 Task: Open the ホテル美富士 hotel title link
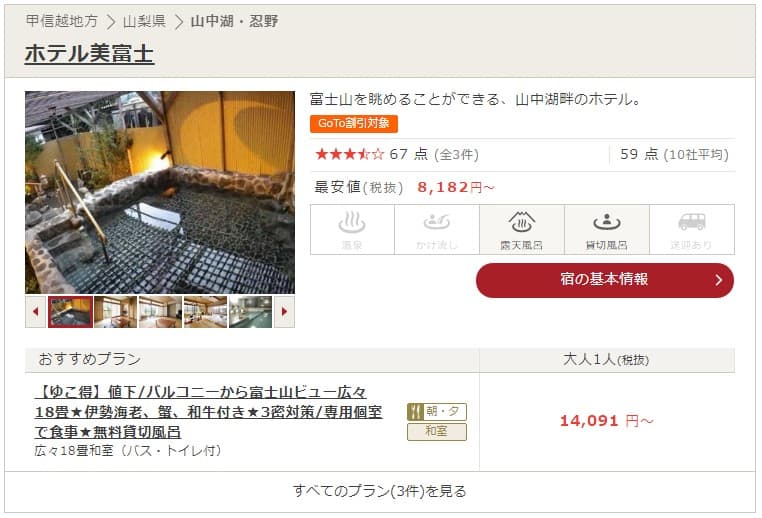pos(89,53)
